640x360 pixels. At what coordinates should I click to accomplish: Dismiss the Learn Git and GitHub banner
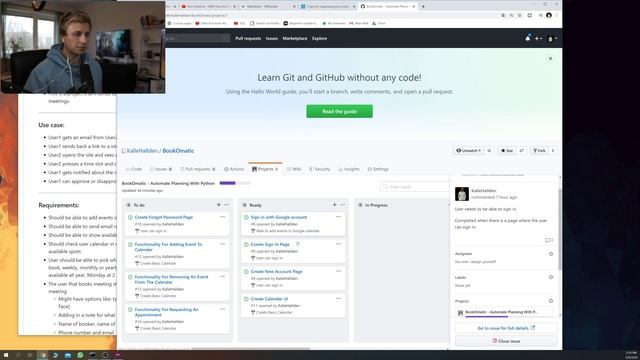point(550,59)
